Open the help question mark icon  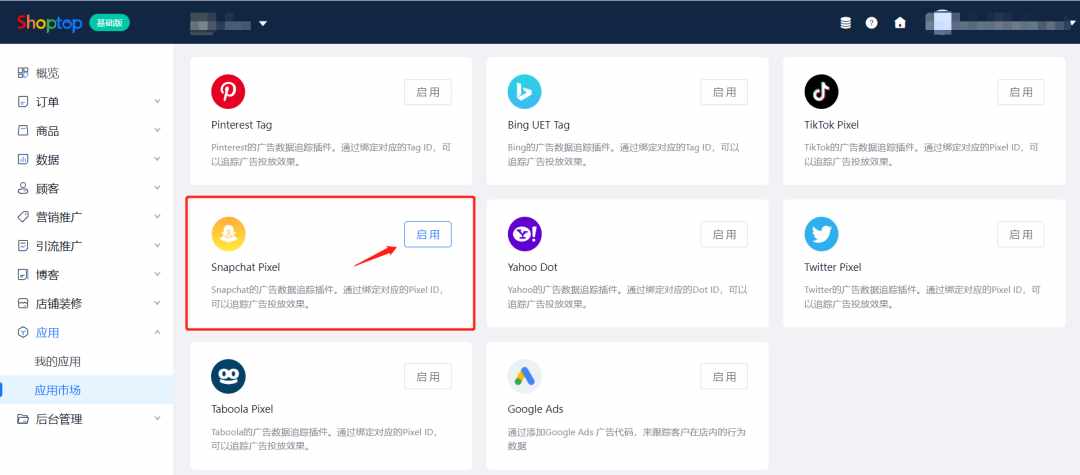(x=872, y=23)
